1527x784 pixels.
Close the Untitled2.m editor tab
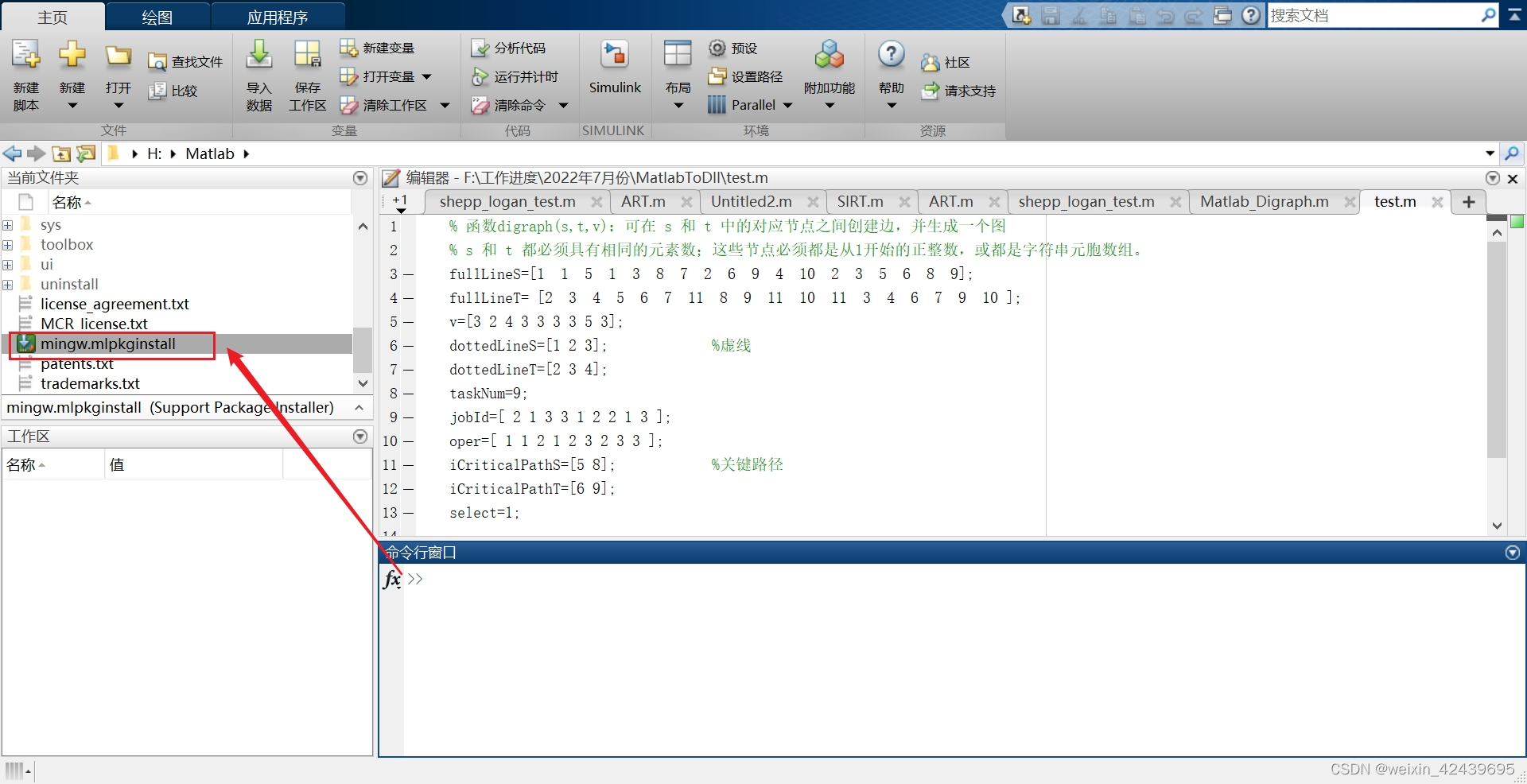pyautogui.click(x=813, y=202)
